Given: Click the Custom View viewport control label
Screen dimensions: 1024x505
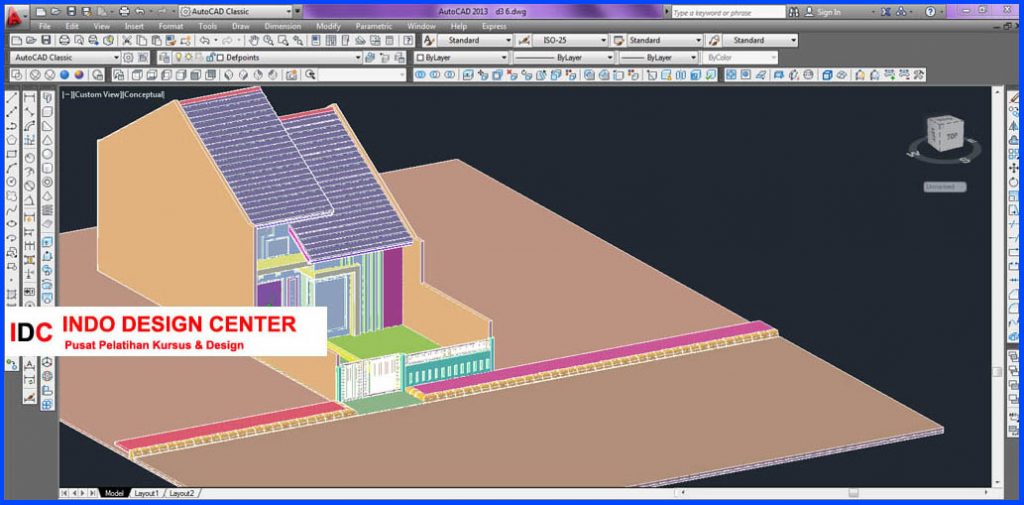Looking at the screenshot, I should (97, 95).
